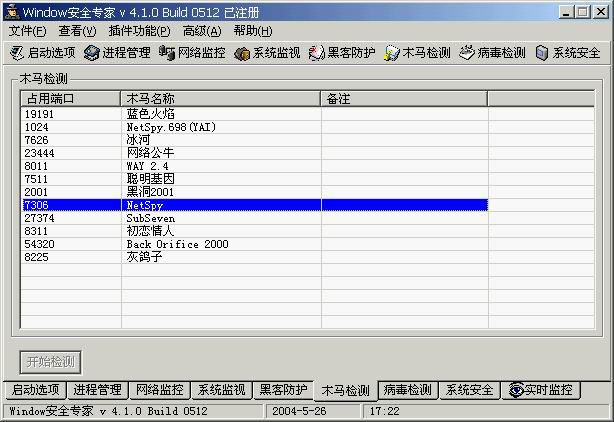Select the SubSeven trojan entry

(x=255, y=218)
